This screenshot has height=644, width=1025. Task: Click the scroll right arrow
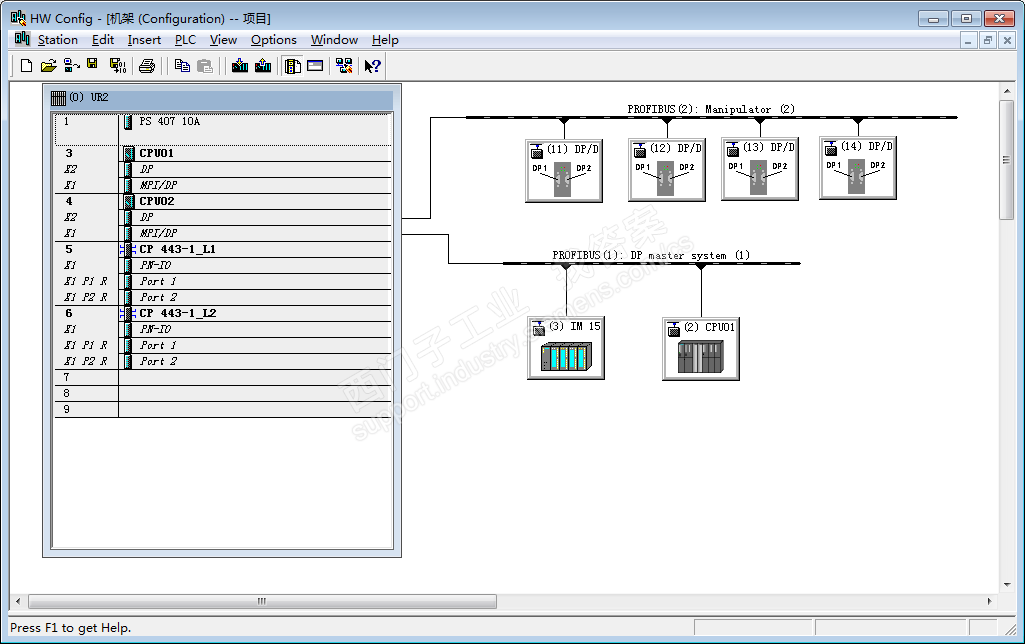pyautogui.click(x=989, y=601)
